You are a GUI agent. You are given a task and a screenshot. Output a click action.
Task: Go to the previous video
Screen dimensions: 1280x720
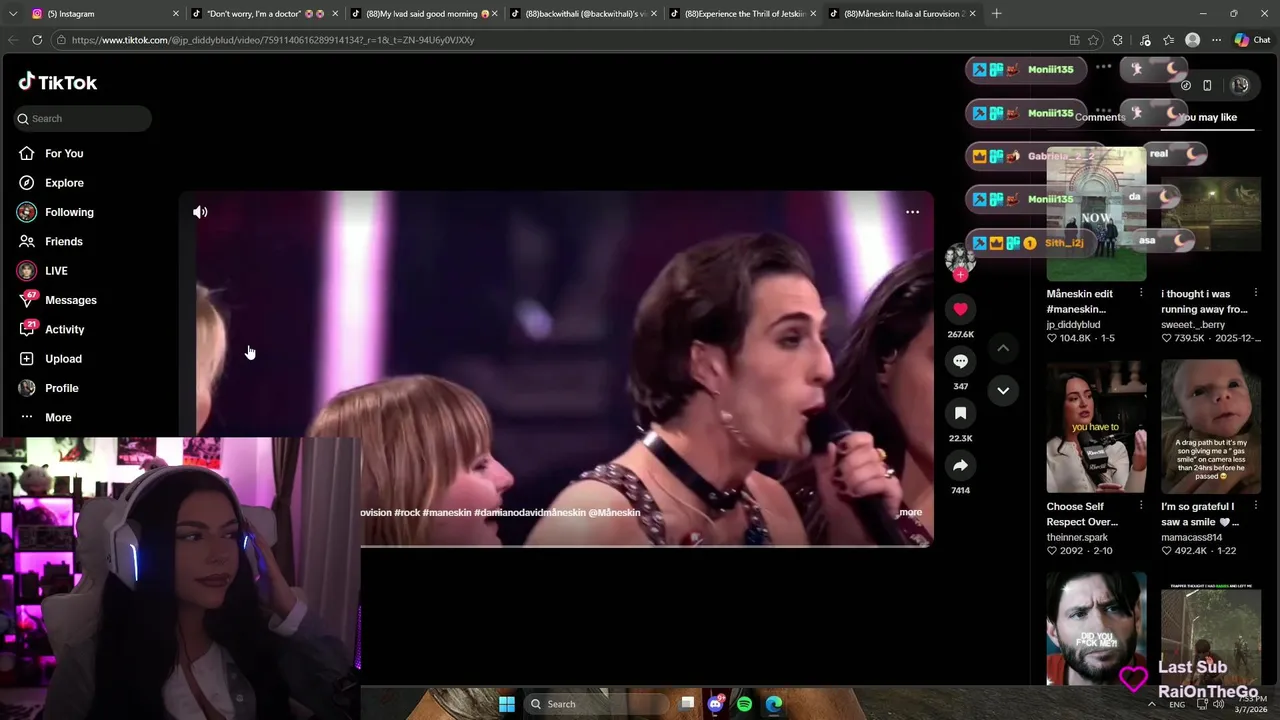(x=1003, y=348)
